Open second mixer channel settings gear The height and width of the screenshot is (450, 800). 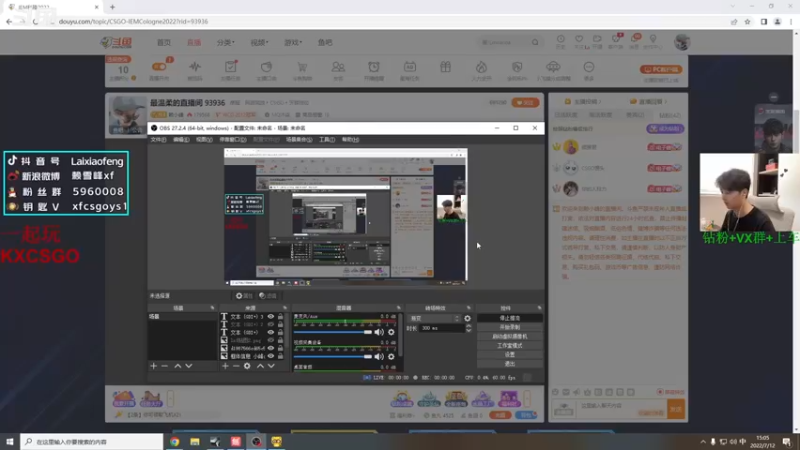click(391, 357)
